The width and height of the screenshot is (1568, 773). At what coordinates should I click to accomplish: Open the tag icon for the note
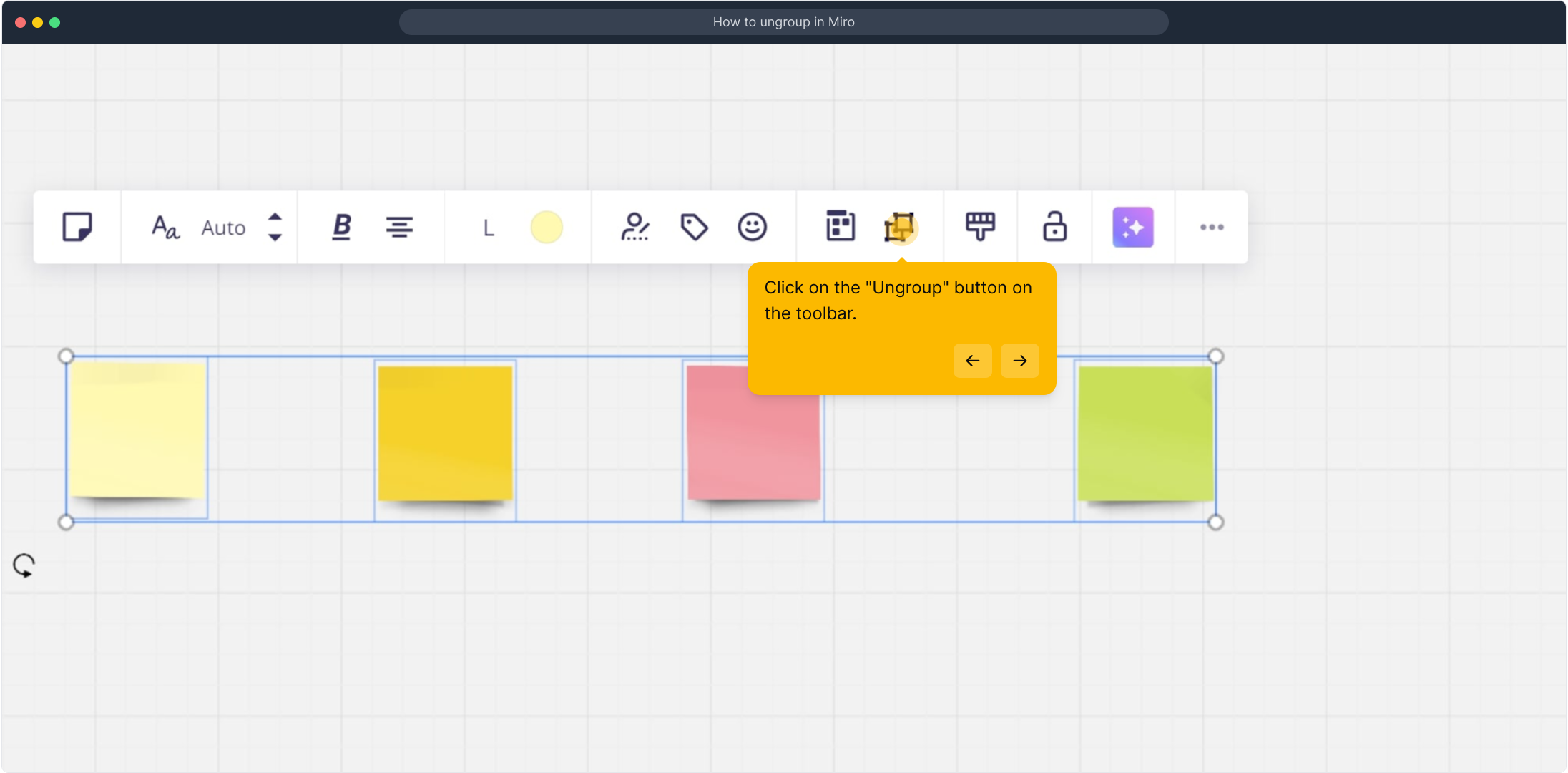click(x=694, y=228)
